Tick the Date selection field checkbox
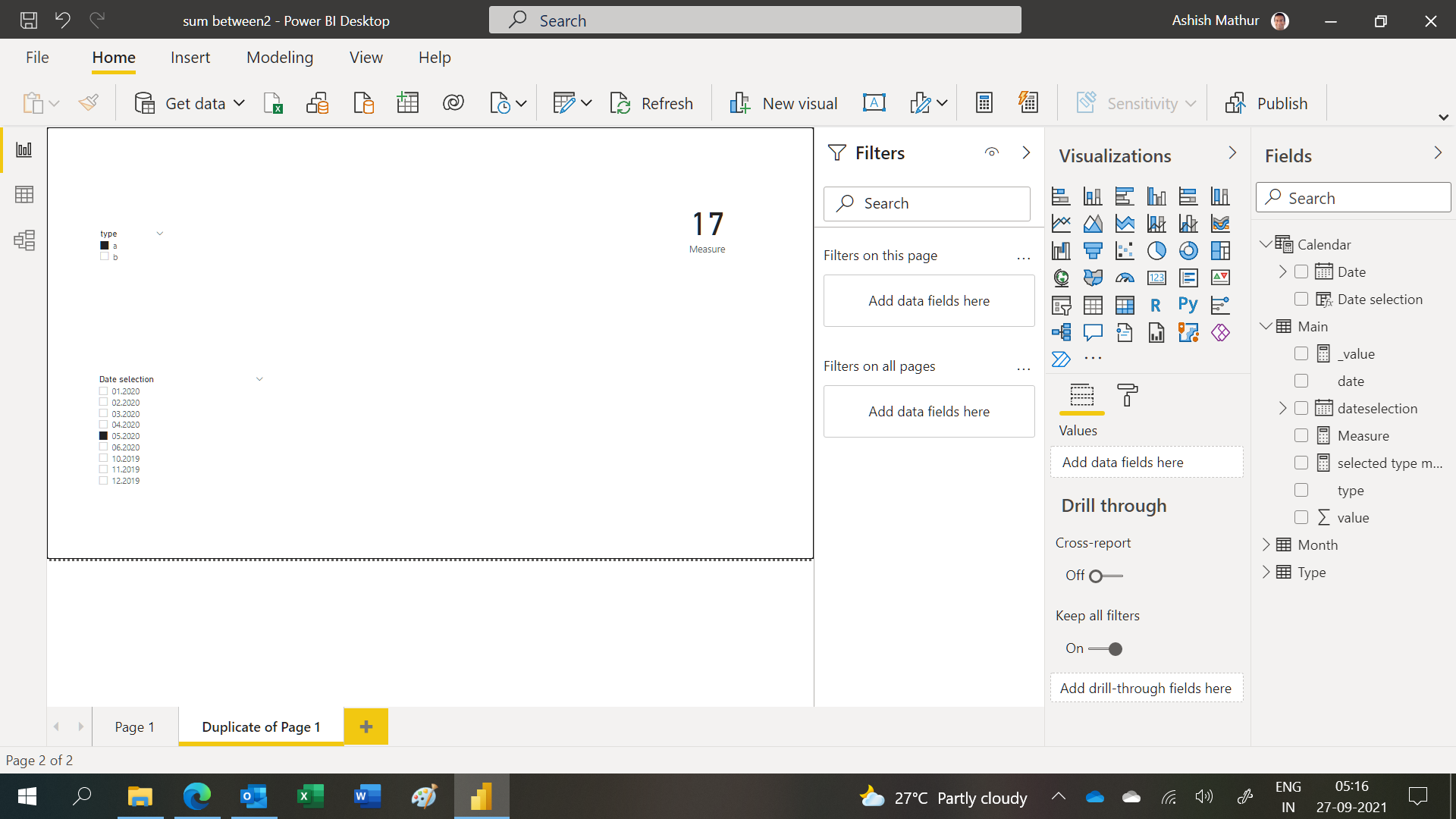 click(x=1301, y=299)
